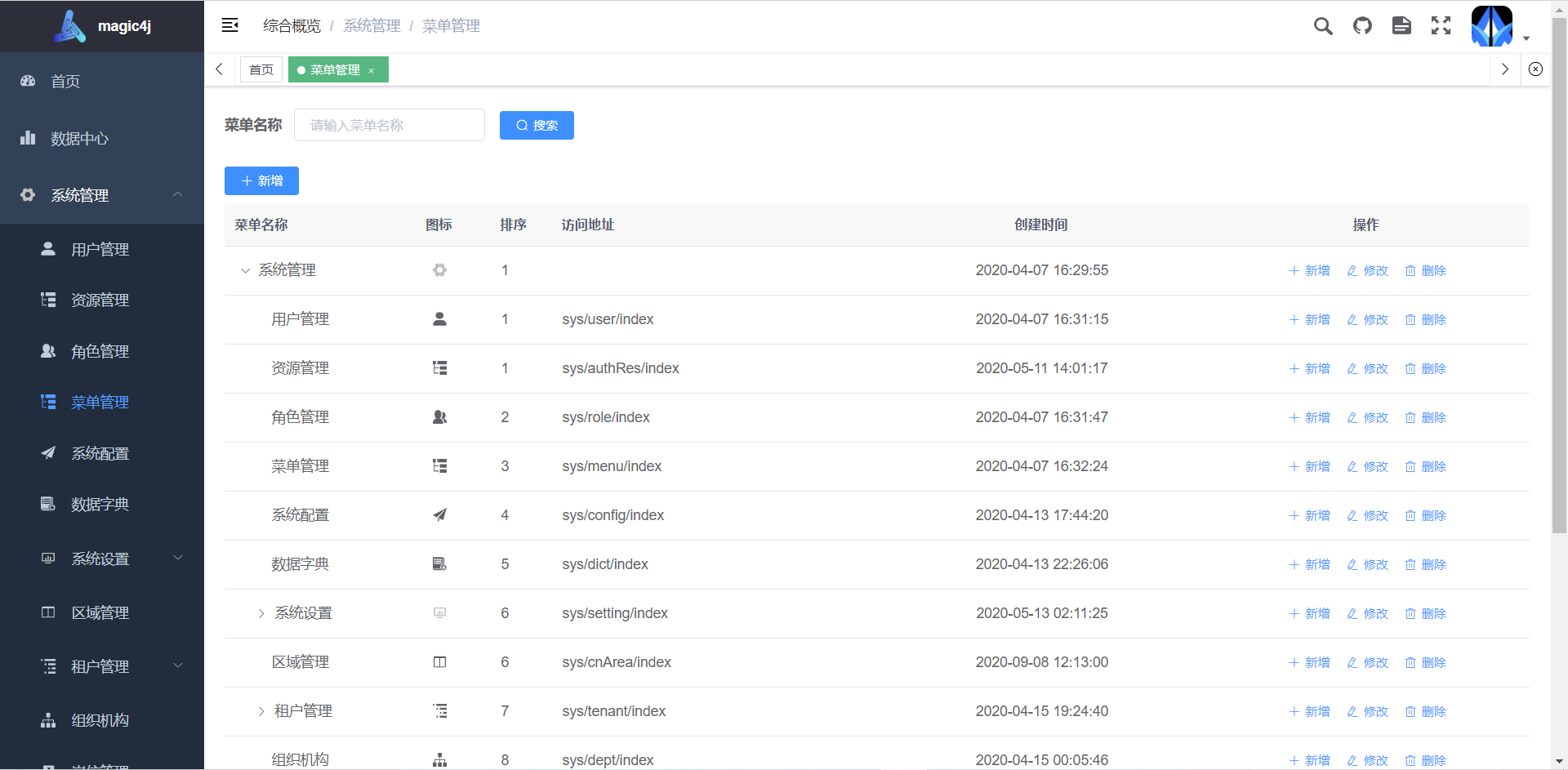The height and width of the screenshot is (770, 1568).
Task: Click the close-all-tabs circle icon
Action: pyautogui.click(x=1535, y=69)
